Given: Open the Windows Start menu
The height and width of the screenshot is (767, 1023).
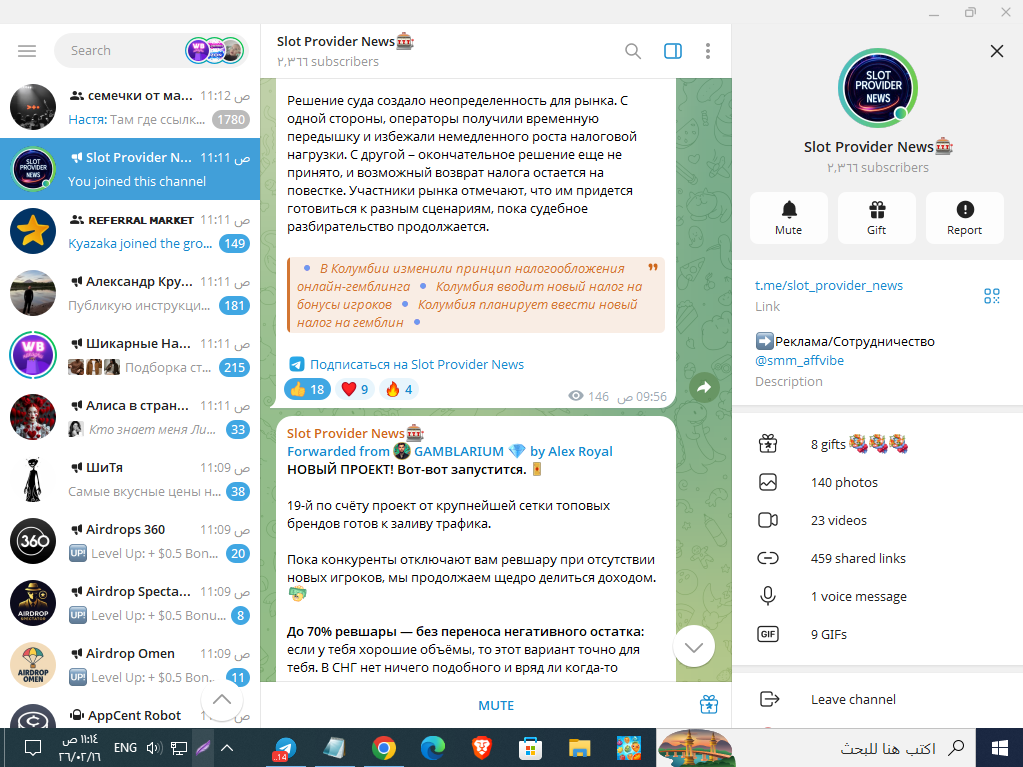Looking at the screenshot, I should 999,748.
